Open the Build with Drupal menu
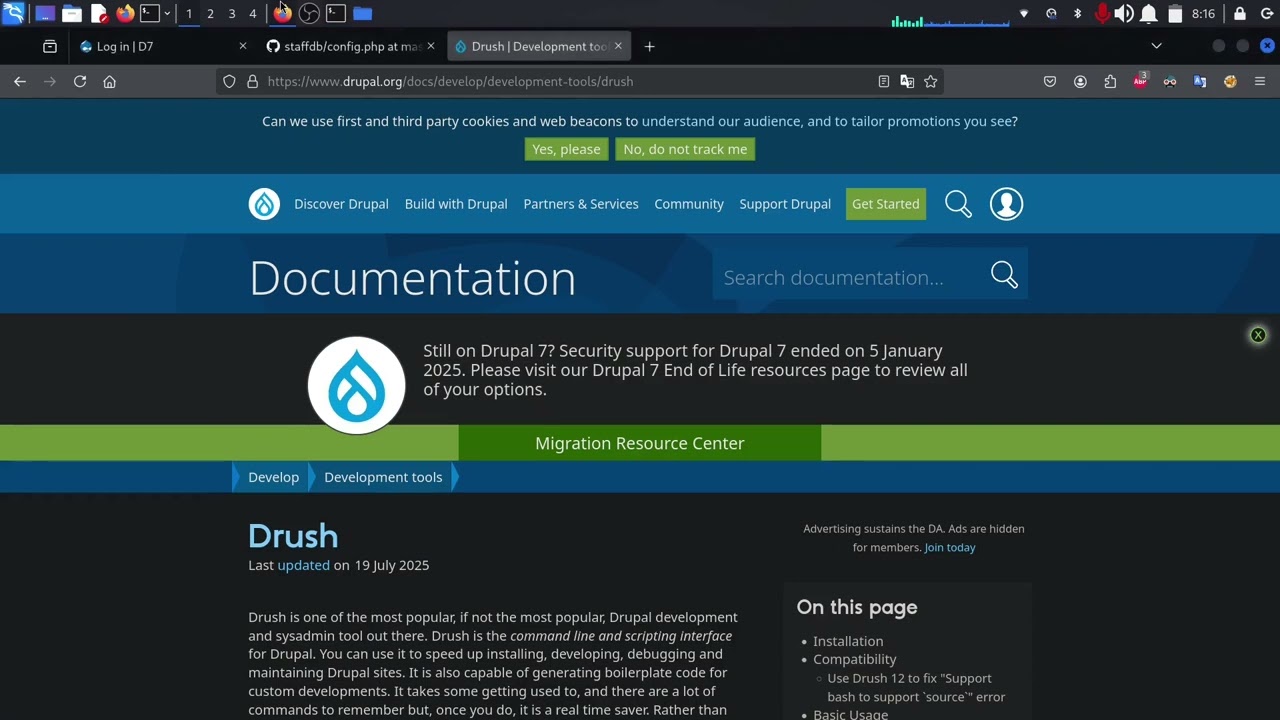Image resolution: width=1280 pixels, height=720 pixels. [x=456, y=204]
